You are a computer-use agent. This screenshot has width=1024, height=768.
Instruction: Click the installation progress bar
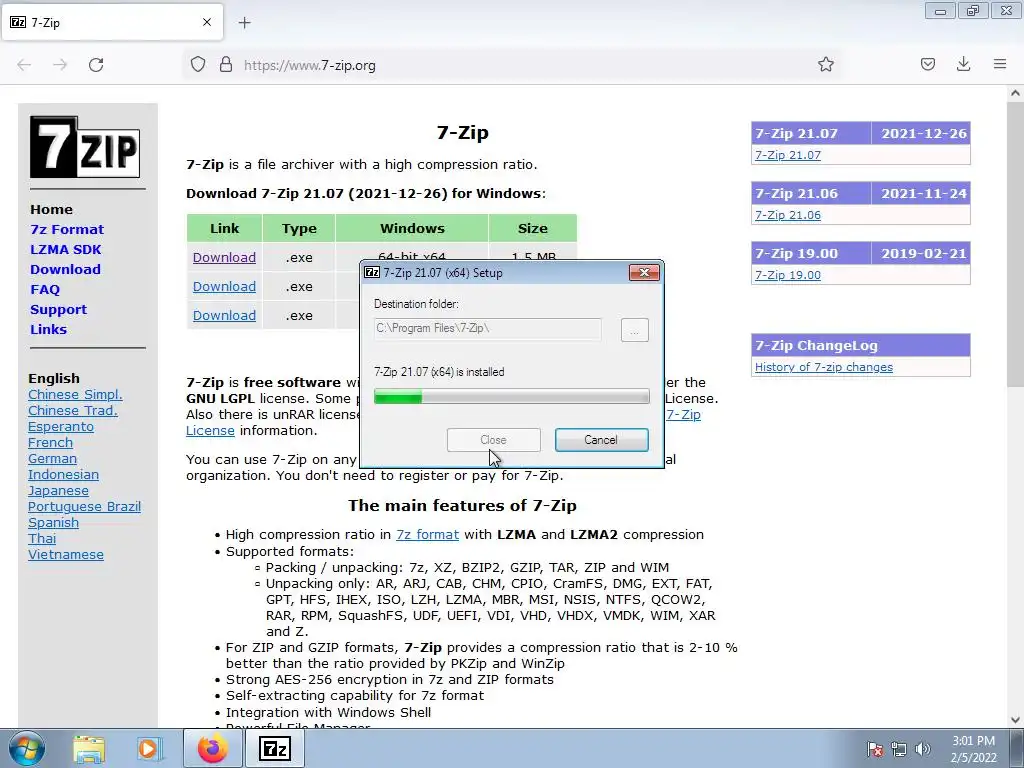pos(511,396)
